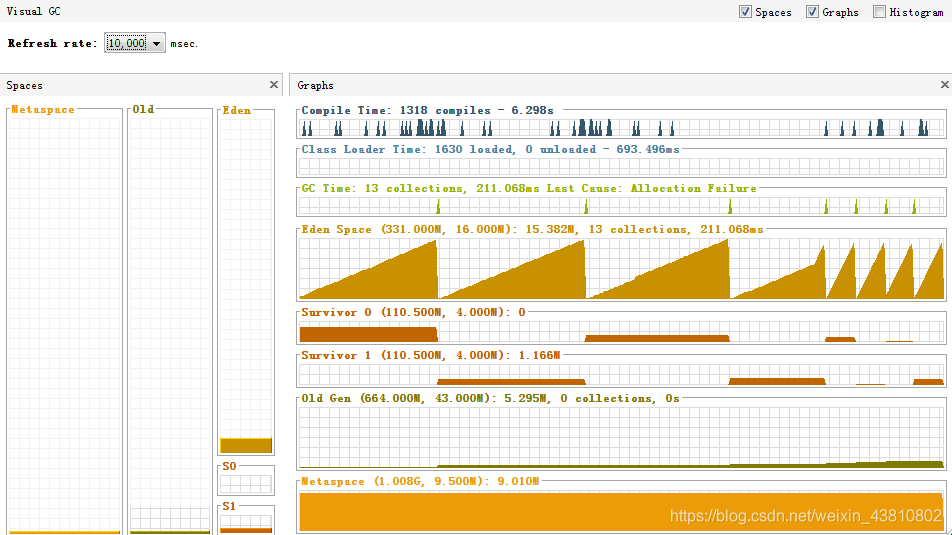This screenshot has width=952, height=535.
Task: Click the refresh rate value field 10,000
Action: (126, 43)
